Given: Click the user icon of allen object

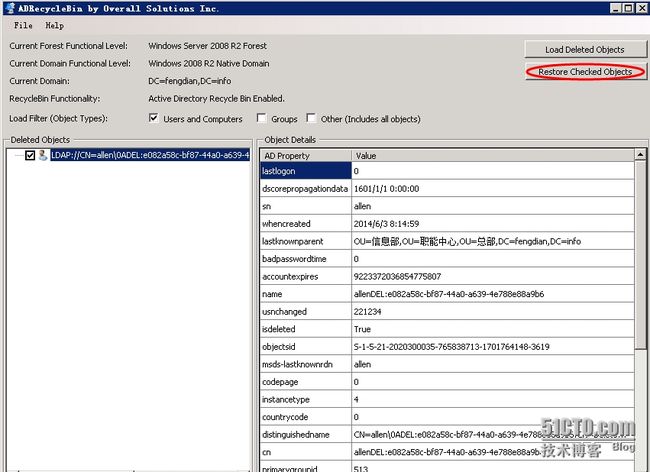Looking at the screenshot, I should [43, 155].
